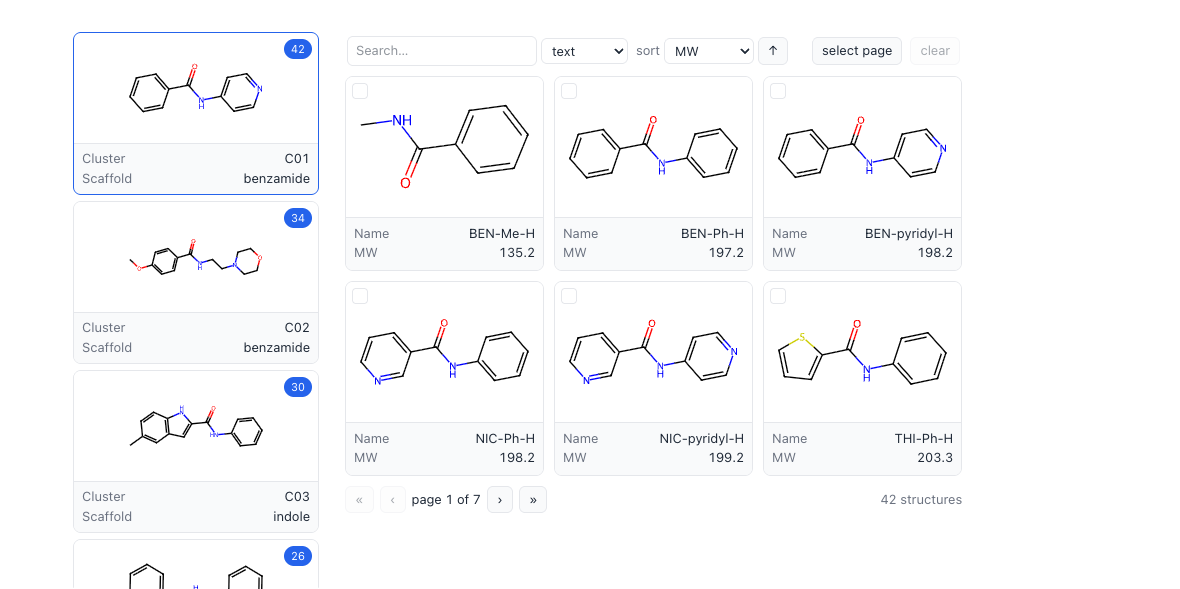Viewport: 1180px width, 589px height.
Task: Click the BEN-Me-H molecule image
Action: (444, 147)
